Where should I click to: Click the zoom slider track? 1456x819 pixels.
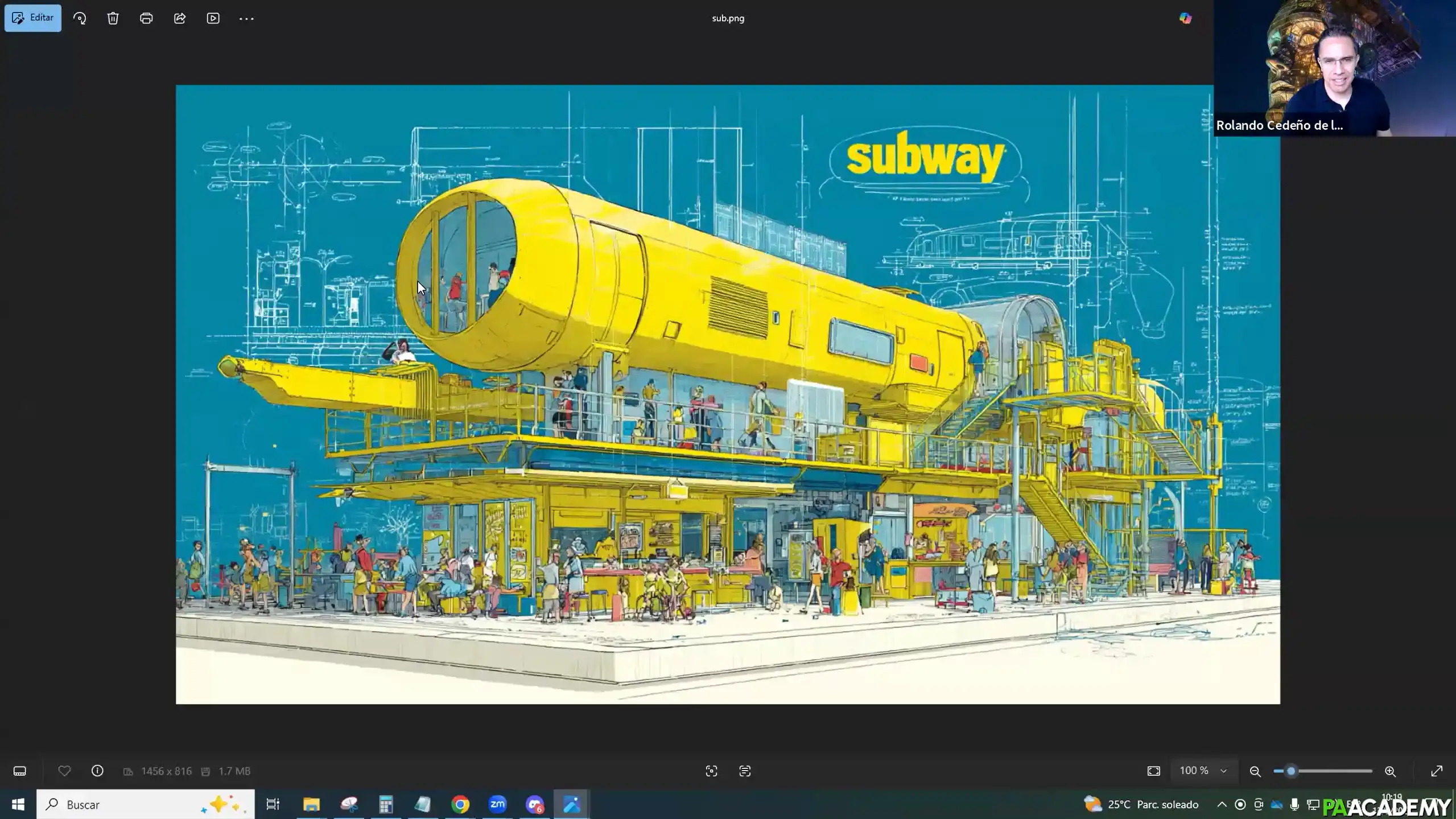1337,771
